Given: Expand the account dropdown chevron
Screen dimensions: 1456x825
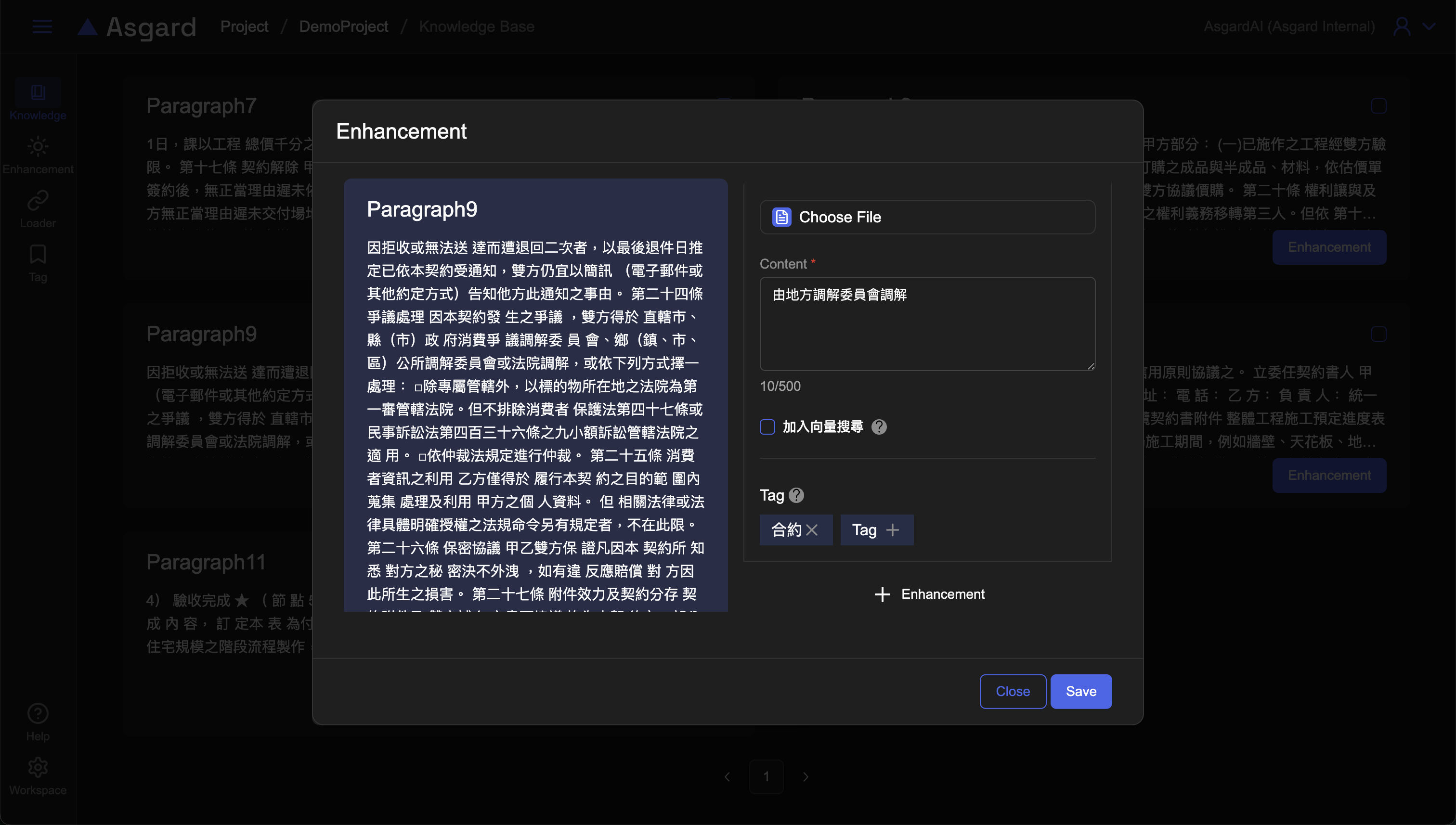Looking at the screenshot, I should [1429, 26].
